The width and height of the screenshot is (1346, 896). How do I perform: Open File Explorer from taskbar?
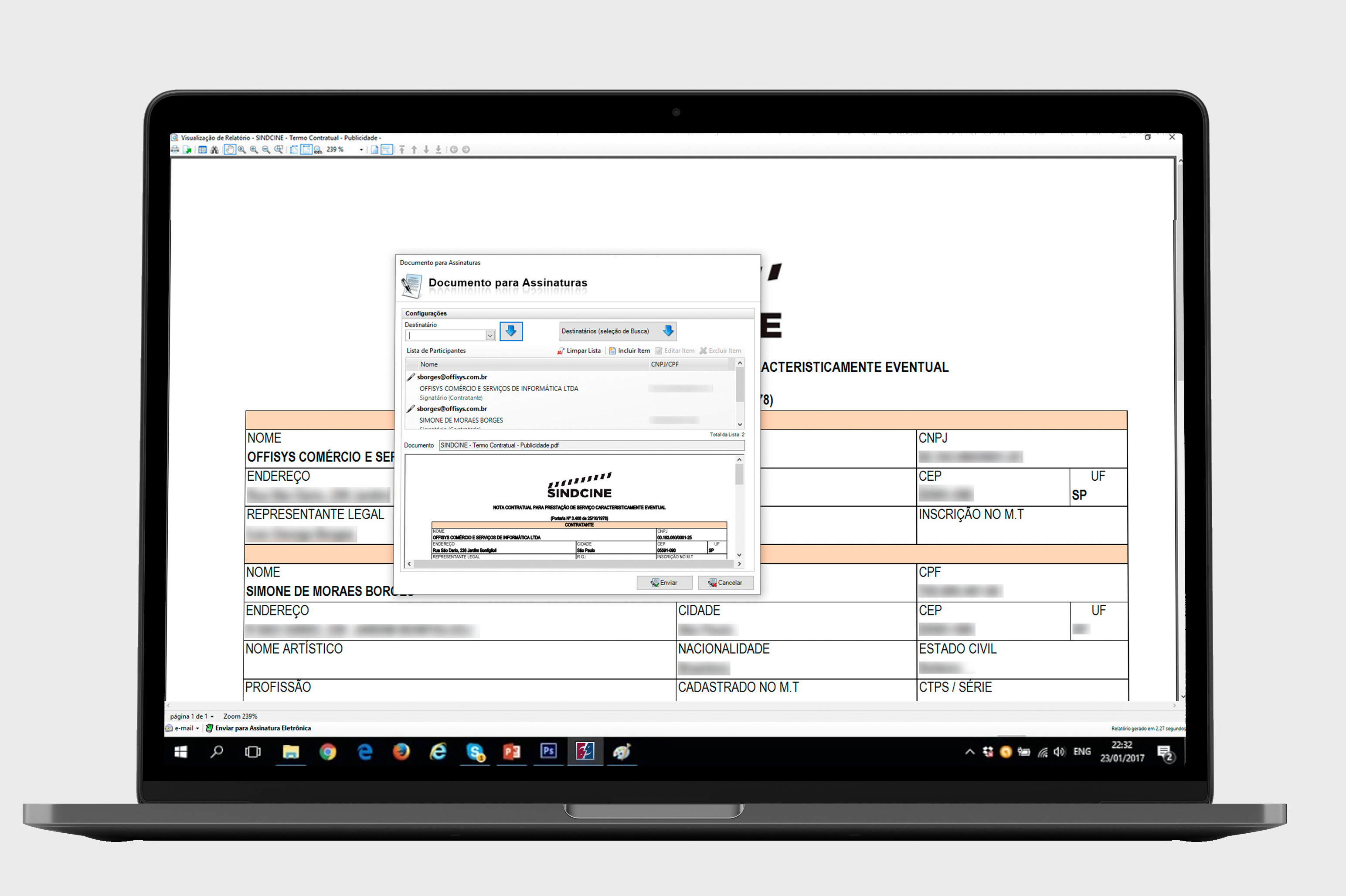coord(291,752)
